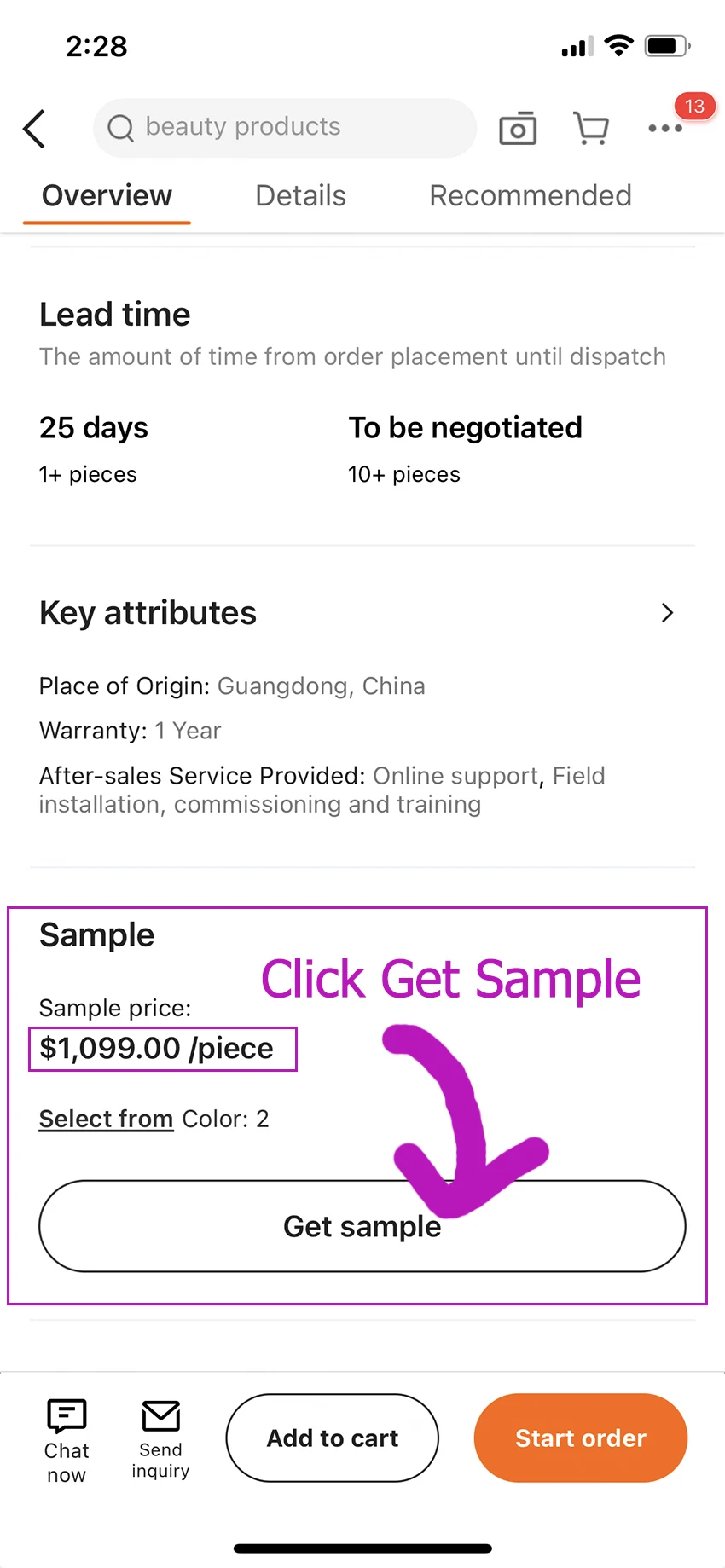Open the Select from color link
The width and height of the screenshot is (725, 1568).
click(x=106, y=1119)
